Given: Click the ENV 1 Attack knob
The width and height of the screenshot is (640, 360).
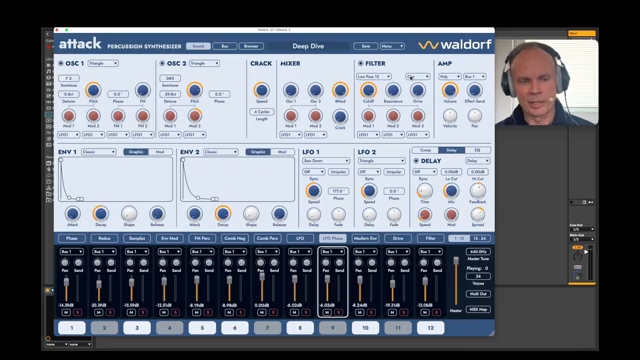Looking at the screenshot, I should click(73, 213).
